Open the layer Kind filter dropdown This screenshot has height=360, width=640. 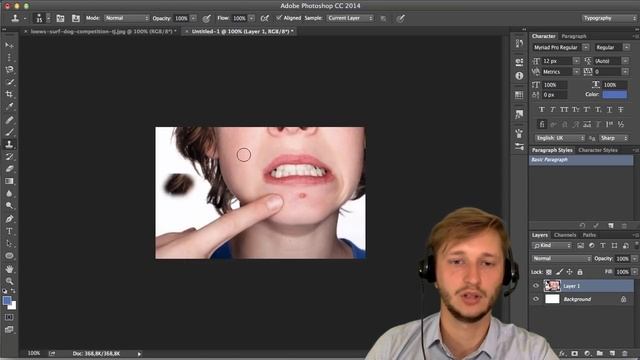coord(551,246)
